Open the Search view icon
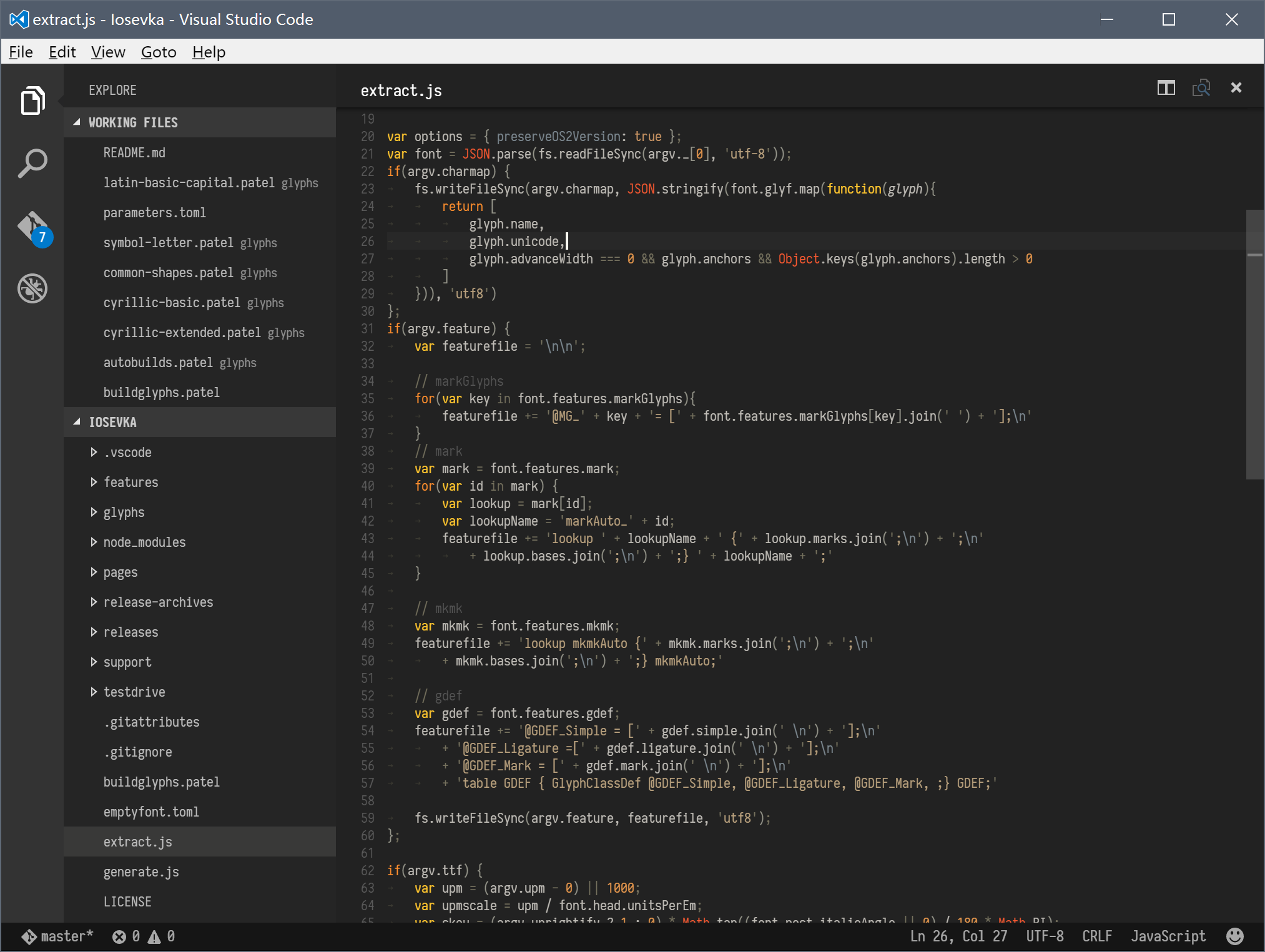Viewport: 1265px width, 952px height. click(32, 164)
